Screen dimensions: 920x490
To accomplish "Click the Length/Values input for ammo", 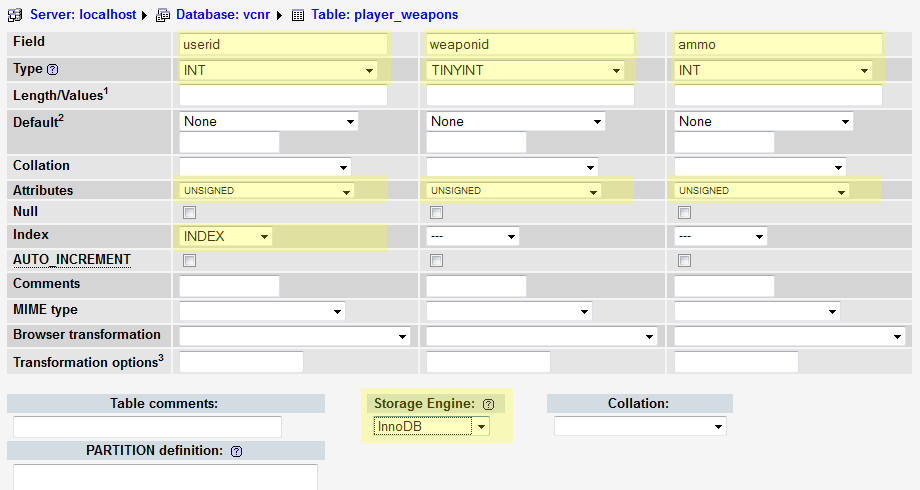I will [x=779, y=95].
